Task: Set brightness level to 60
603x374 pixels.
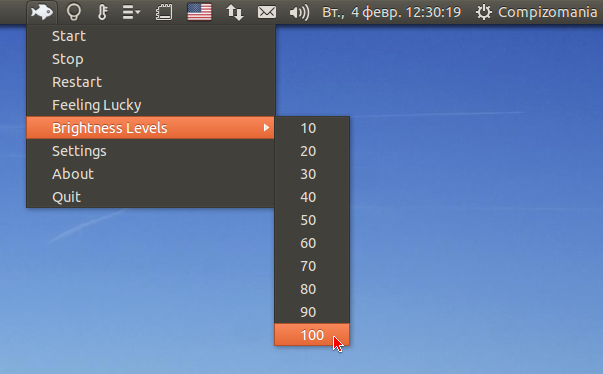Action: pos(312,243)
